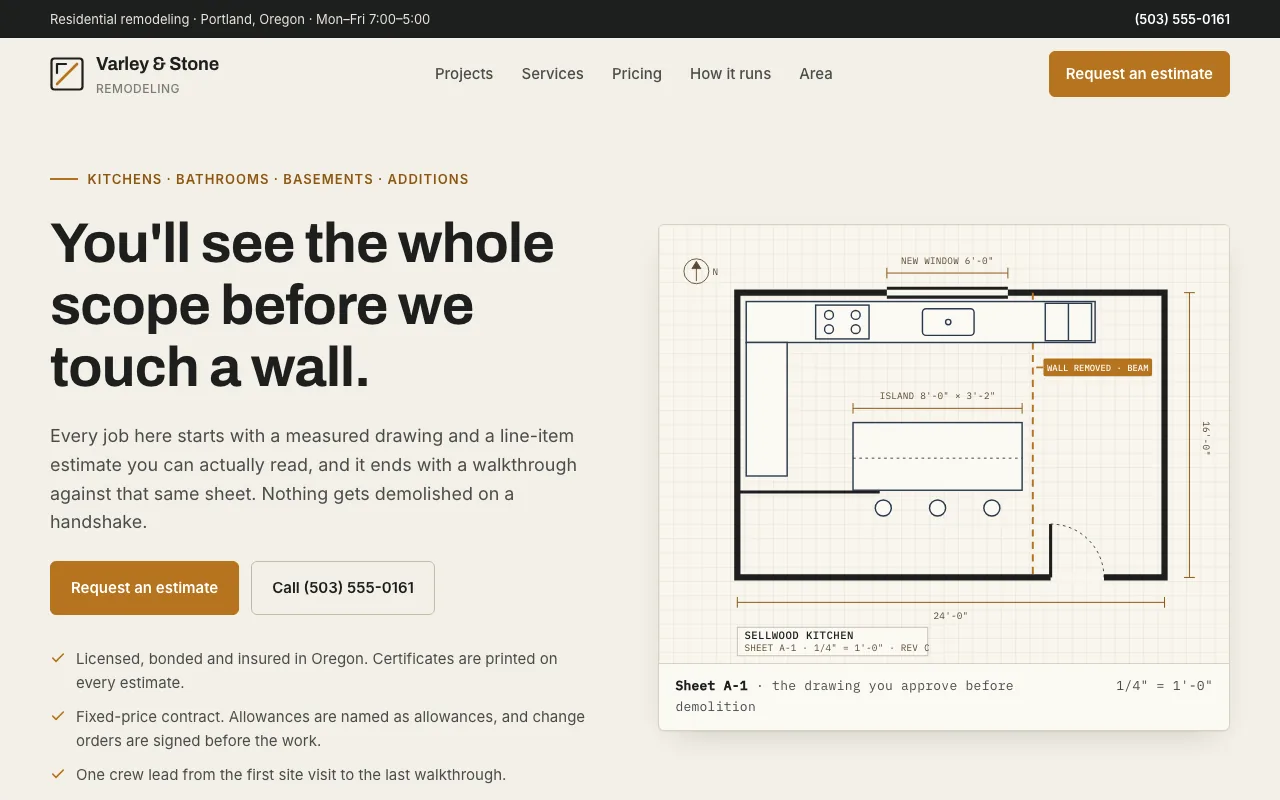Click the checkmark beside Fixed-price contract
The width and height of the screenshot is (1280, 800).
pos(58,716)
